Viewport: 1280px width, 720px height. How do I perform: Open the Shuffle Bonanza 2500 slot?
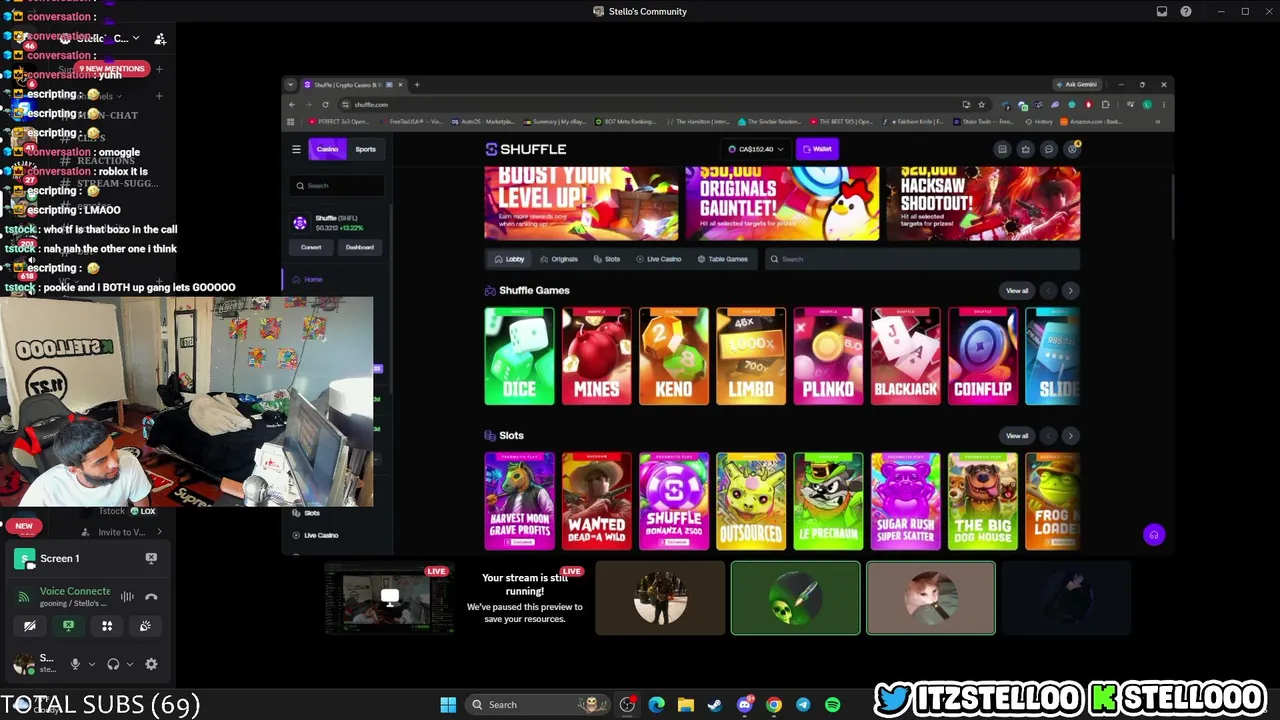click(674, 501)
